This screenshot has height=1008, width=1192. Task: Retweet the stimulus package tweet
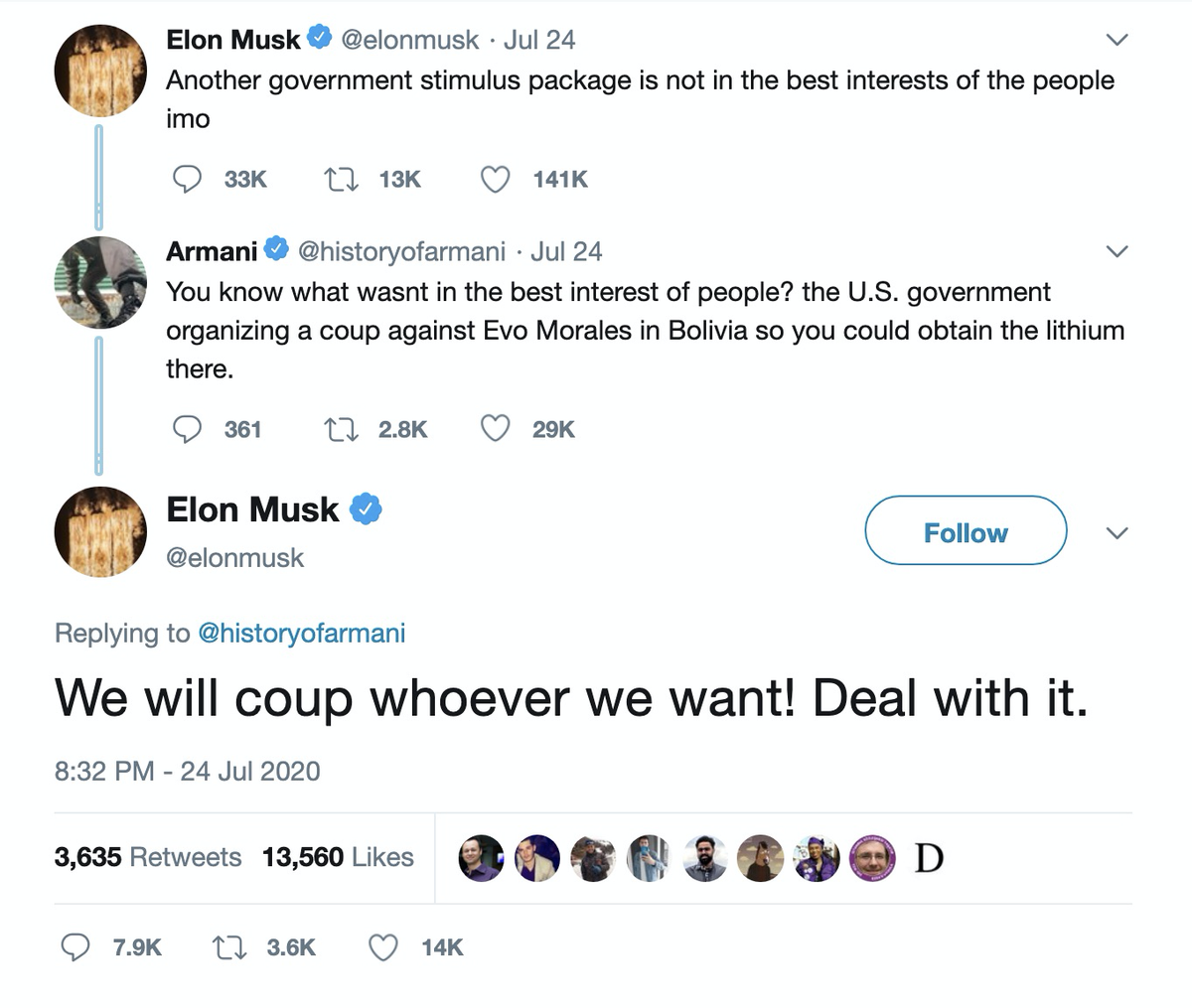pos(341,179)
